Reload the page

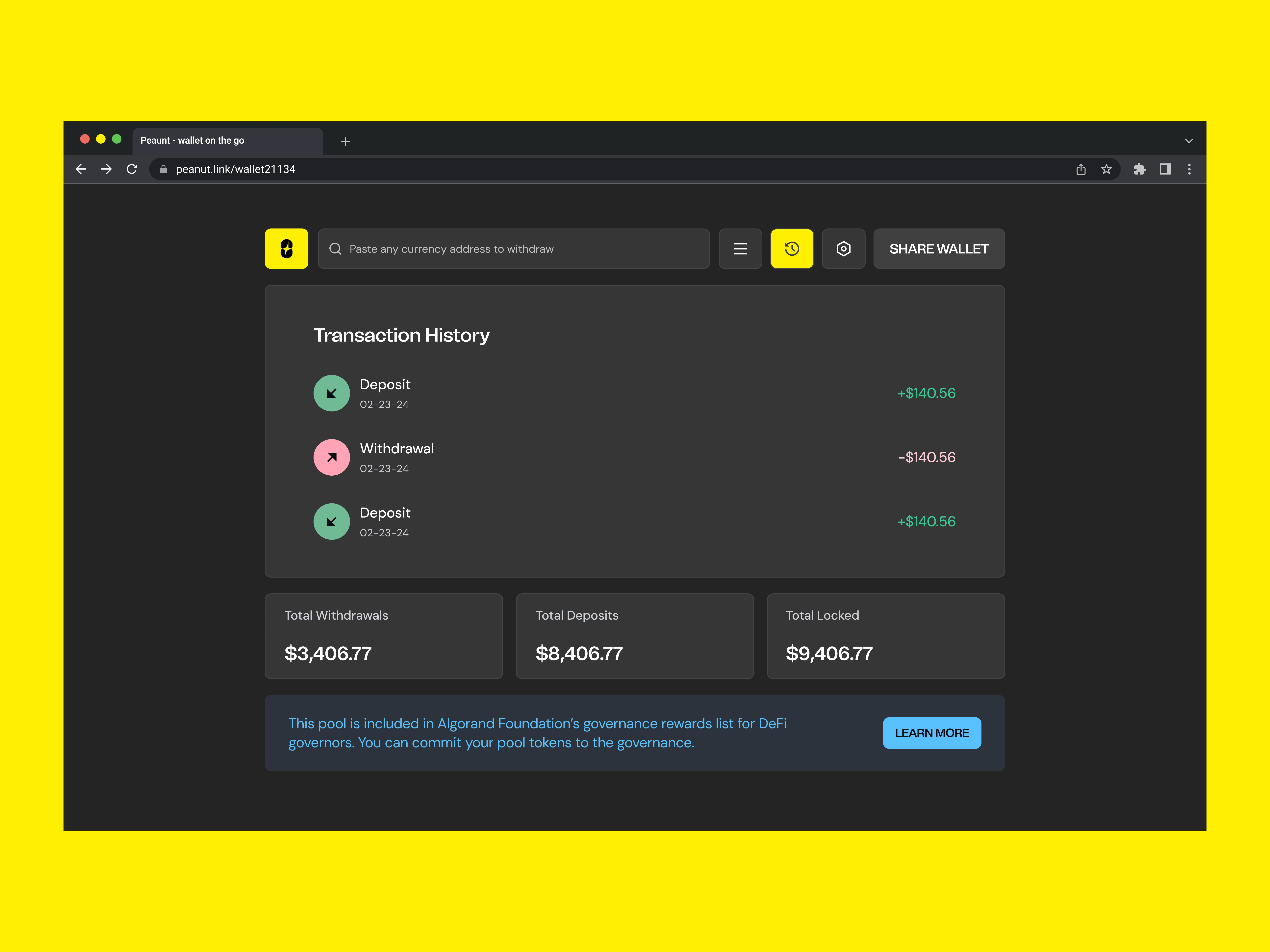point(132,169)
